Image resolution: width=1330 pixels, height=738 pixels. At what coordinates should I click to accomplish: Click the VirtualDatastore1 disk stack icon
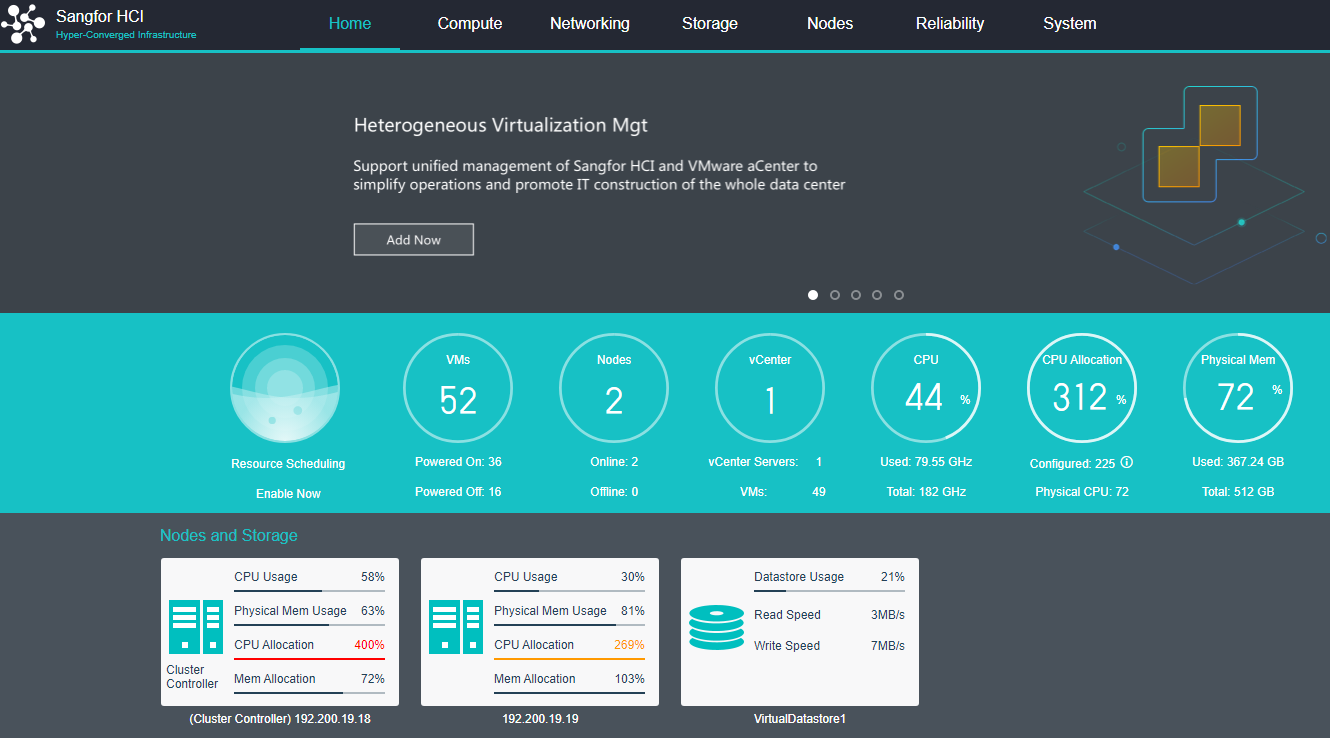(x=716, y=628)
